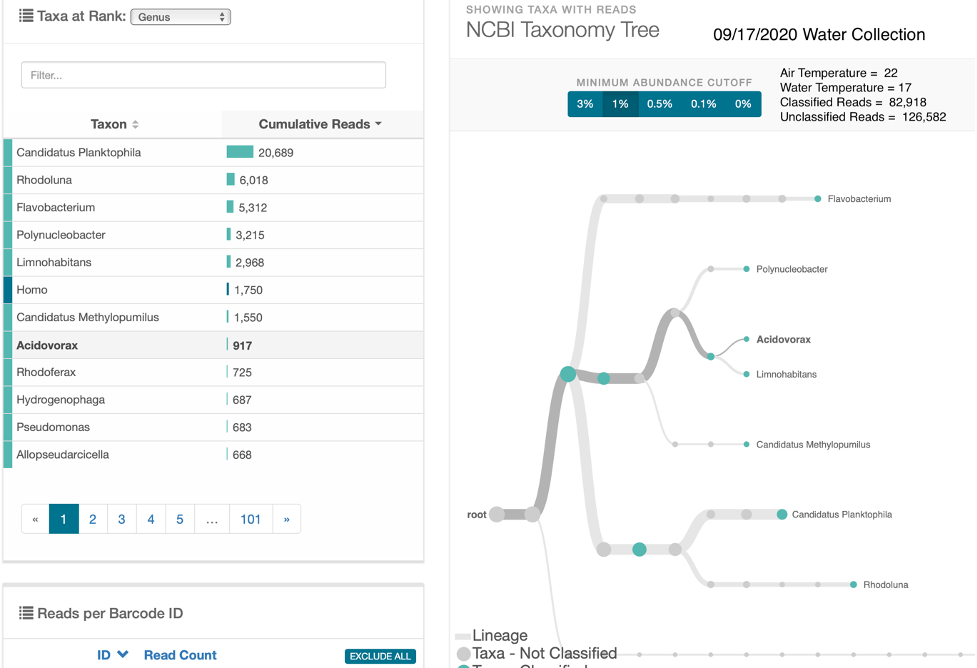
Task: Jump to page 101 in pagination
Action: (250, 519)
